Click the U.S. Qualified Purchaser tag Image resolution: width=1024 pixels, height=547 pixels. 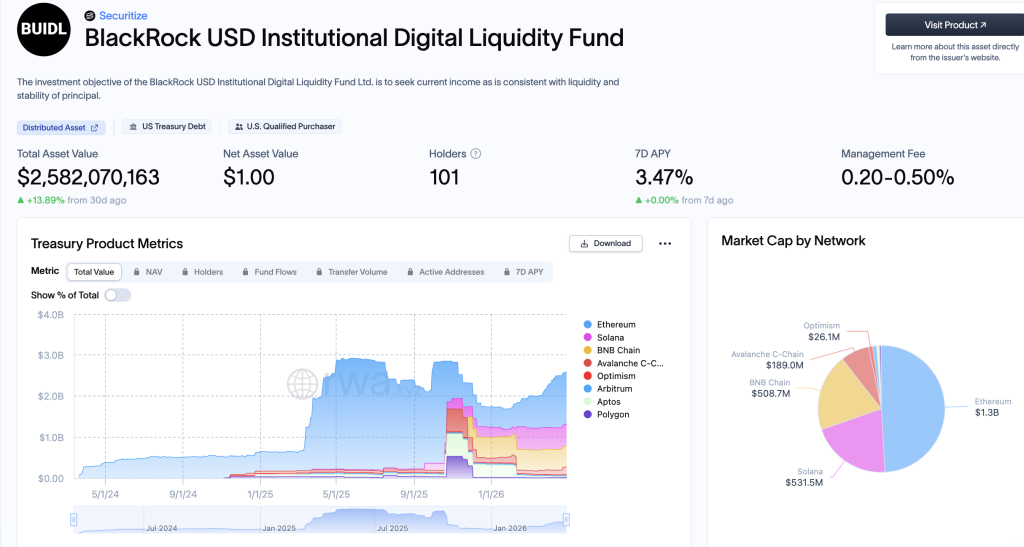point(285,127)
